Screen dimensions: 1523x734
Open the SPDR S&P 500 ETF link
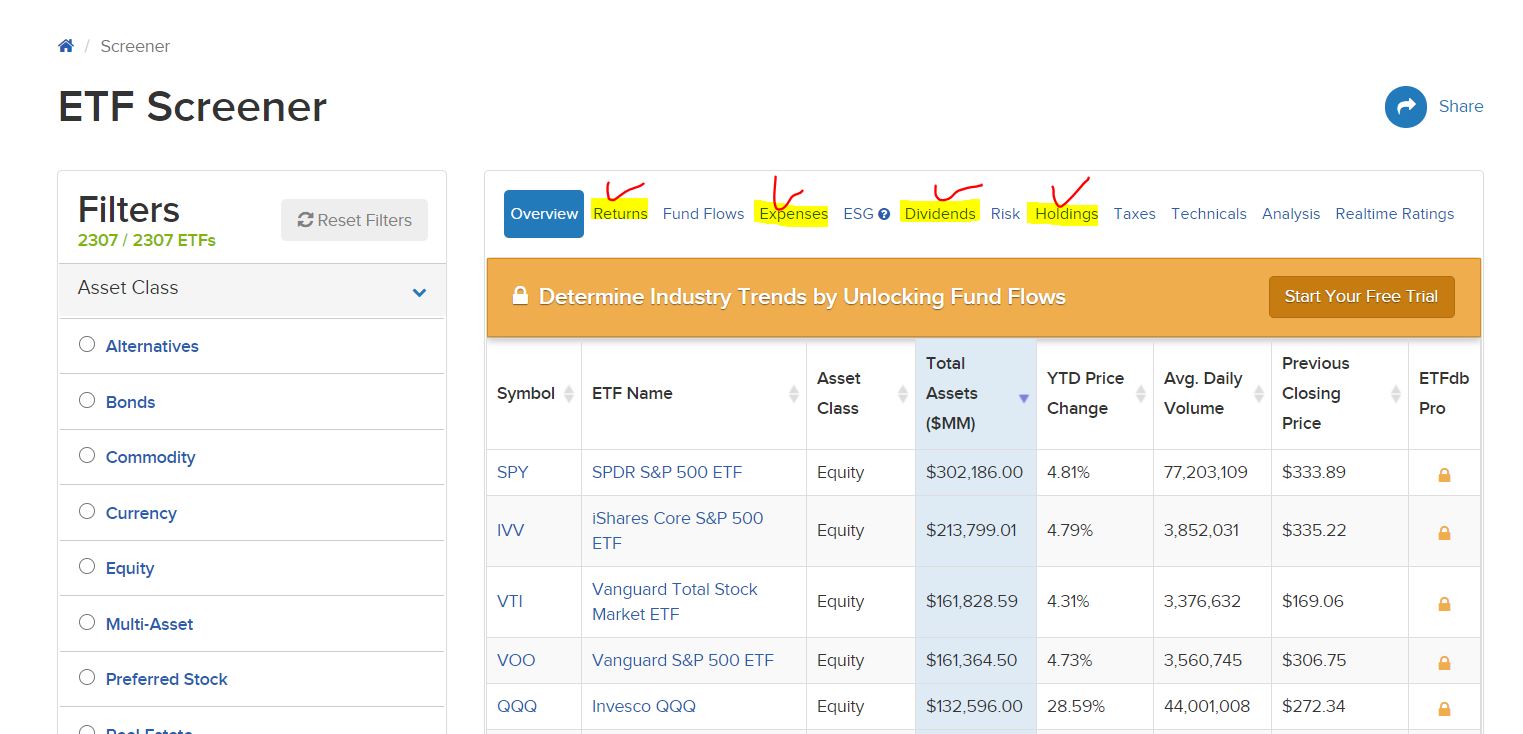tap(667, 472)
